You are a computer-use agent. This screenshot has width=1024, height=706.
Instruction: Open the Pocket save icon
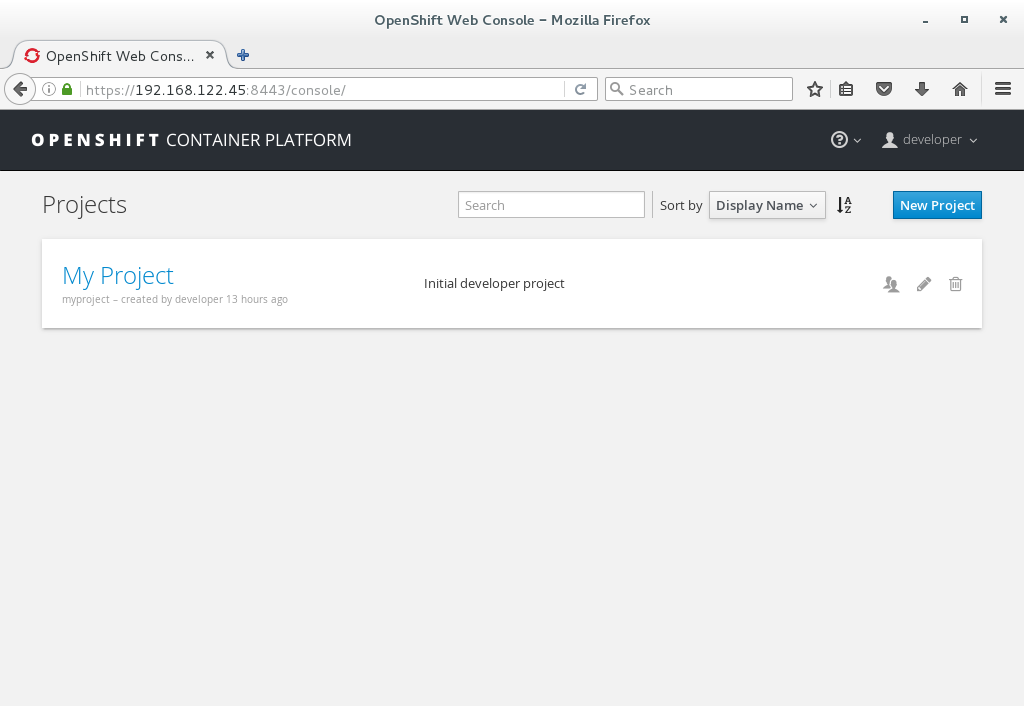click(x=884, y=90)
